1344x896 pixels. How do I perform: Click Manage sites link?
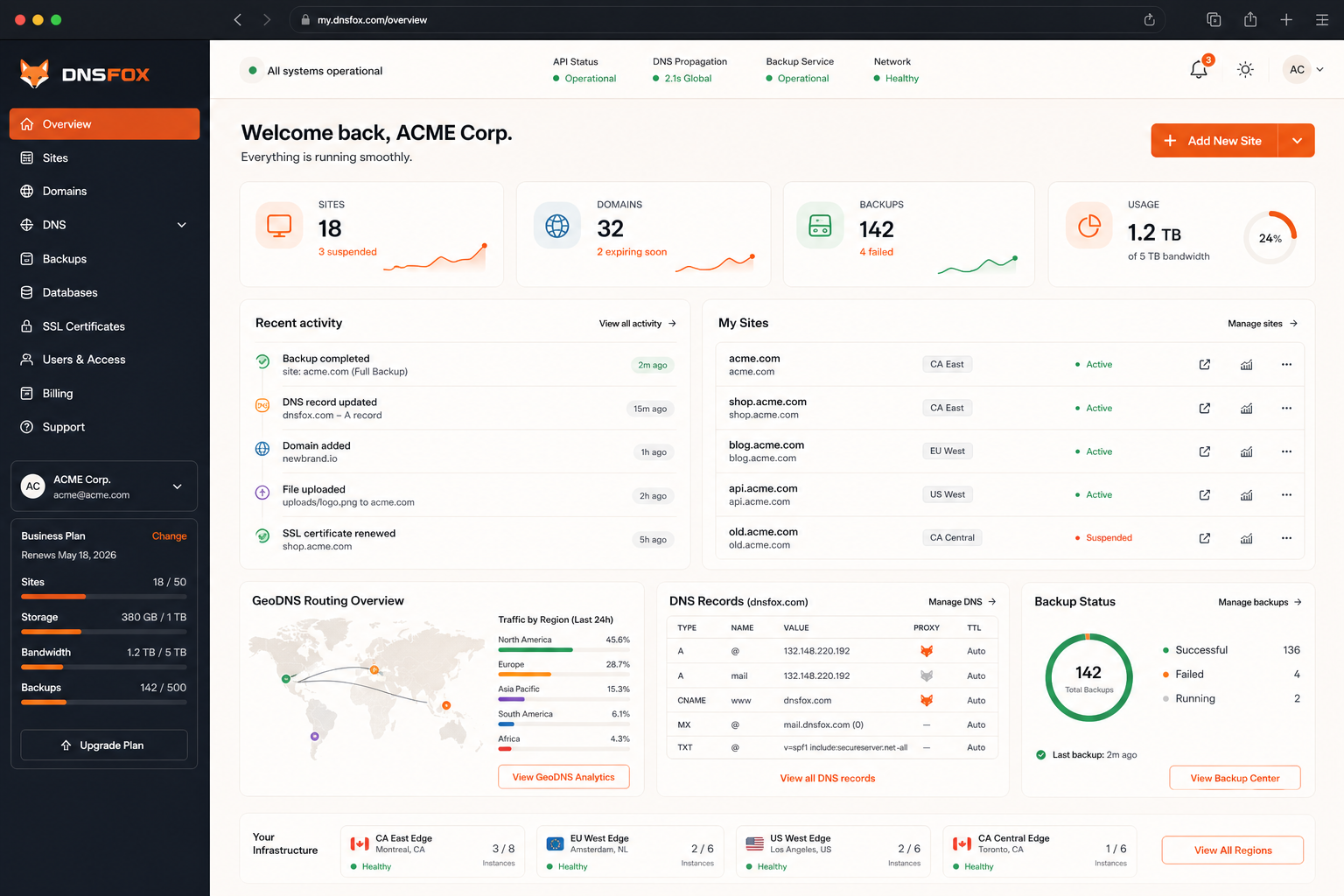coord(1263,324)
